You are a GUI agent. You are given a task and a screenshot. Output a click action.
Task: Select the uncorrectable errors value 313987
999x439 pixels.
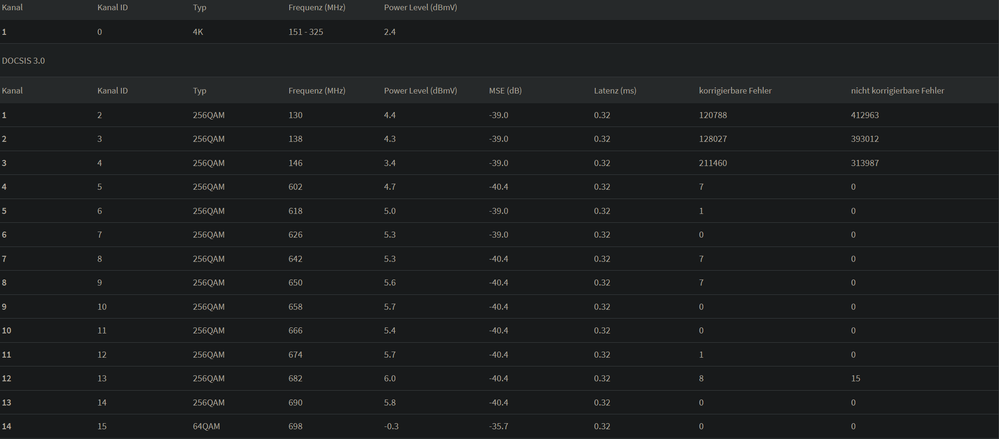865,163
